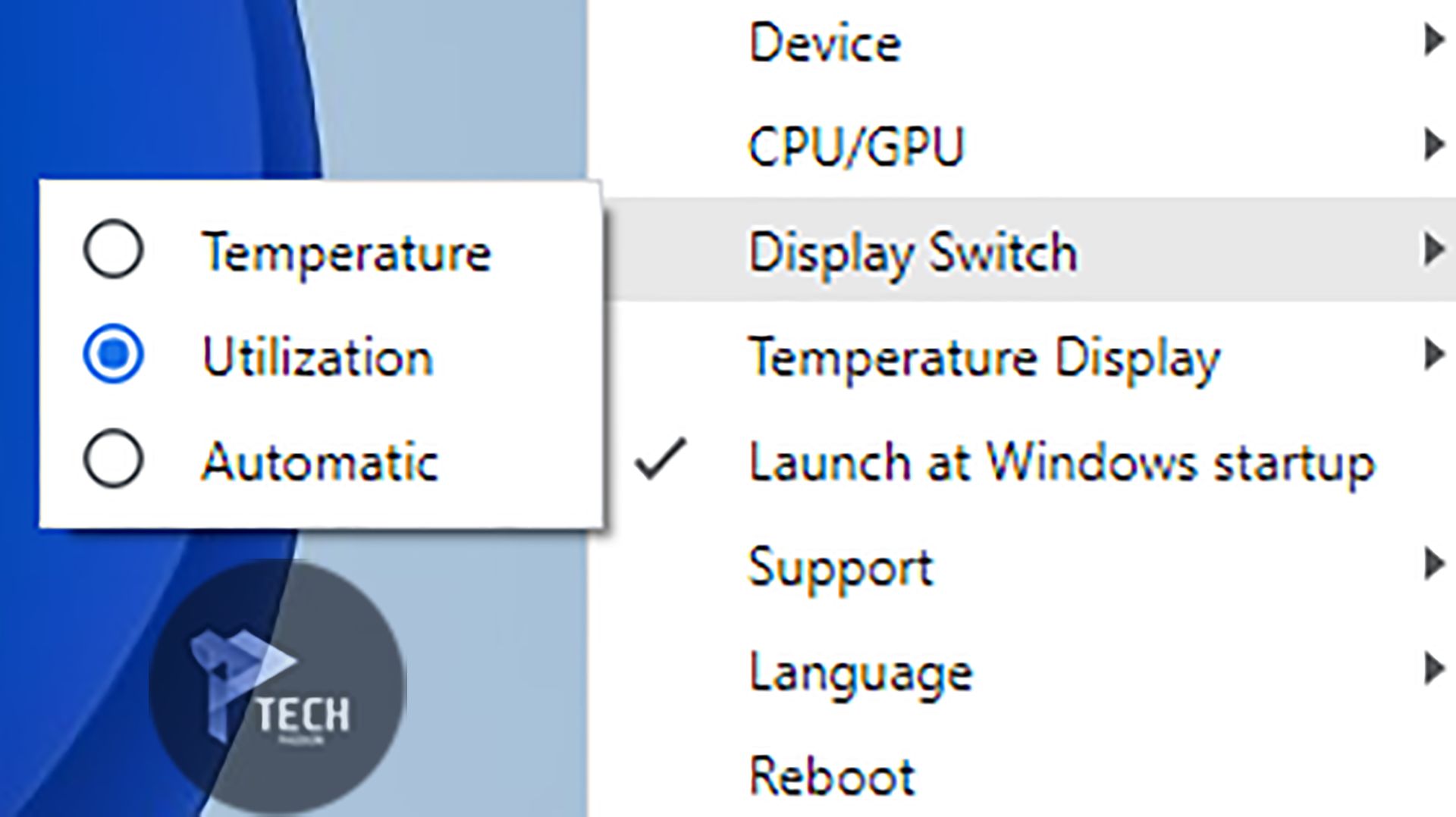Click the Reboot menu option

click(x=832, y=776)
